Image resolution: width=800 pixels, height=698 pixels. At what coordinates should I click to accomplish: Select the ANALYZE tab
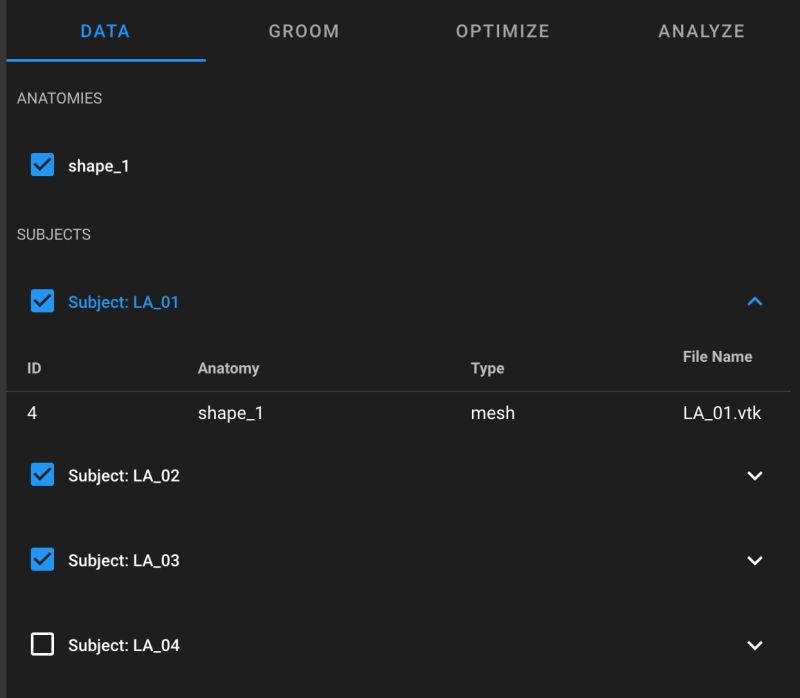point(701,31)
